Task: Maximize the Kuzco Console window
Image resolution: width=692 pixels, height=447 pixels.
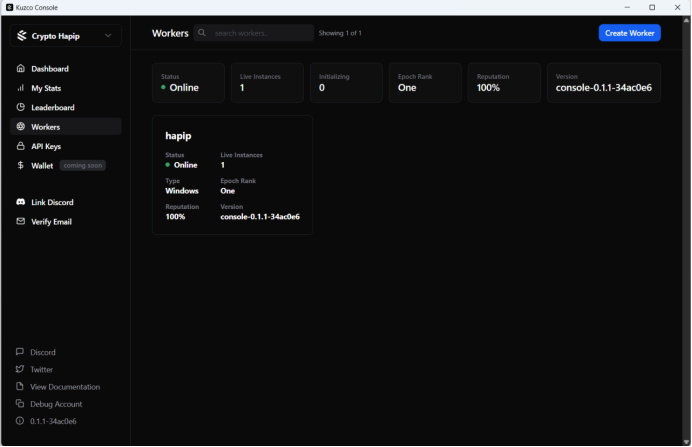Action: point(652,8)
